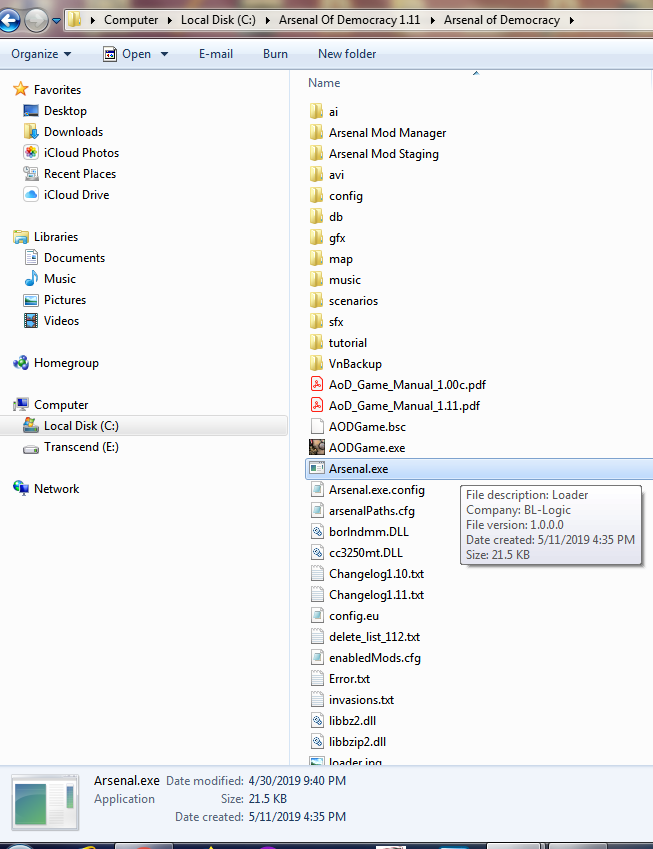This screenshot has width=653, height=849.
Task: Open Pictures library icon
Action: click(x=31, y=300)
